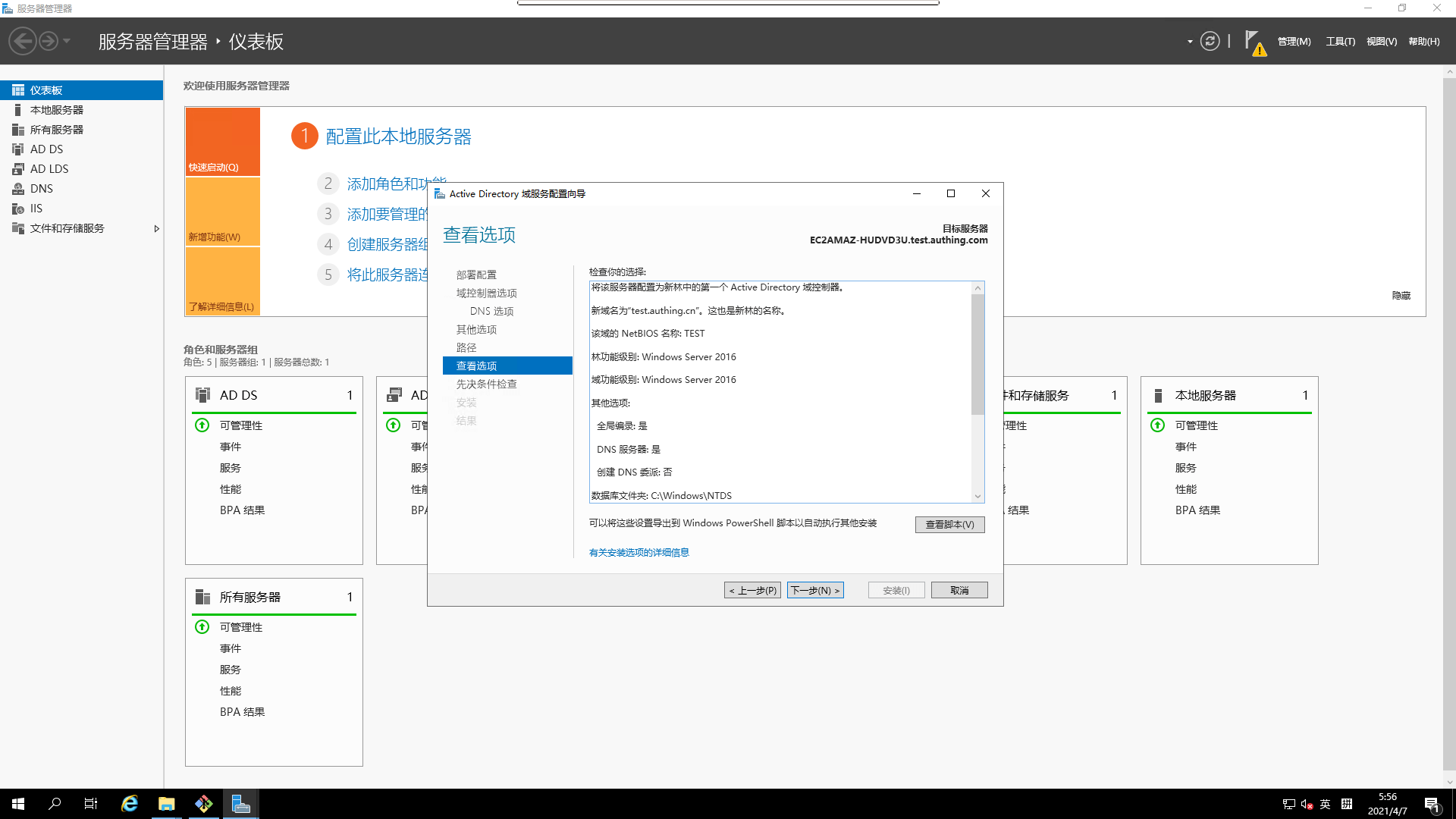Expand the File and Storage Services arrow
This screenshot has width=1456, height=819.
156,228
